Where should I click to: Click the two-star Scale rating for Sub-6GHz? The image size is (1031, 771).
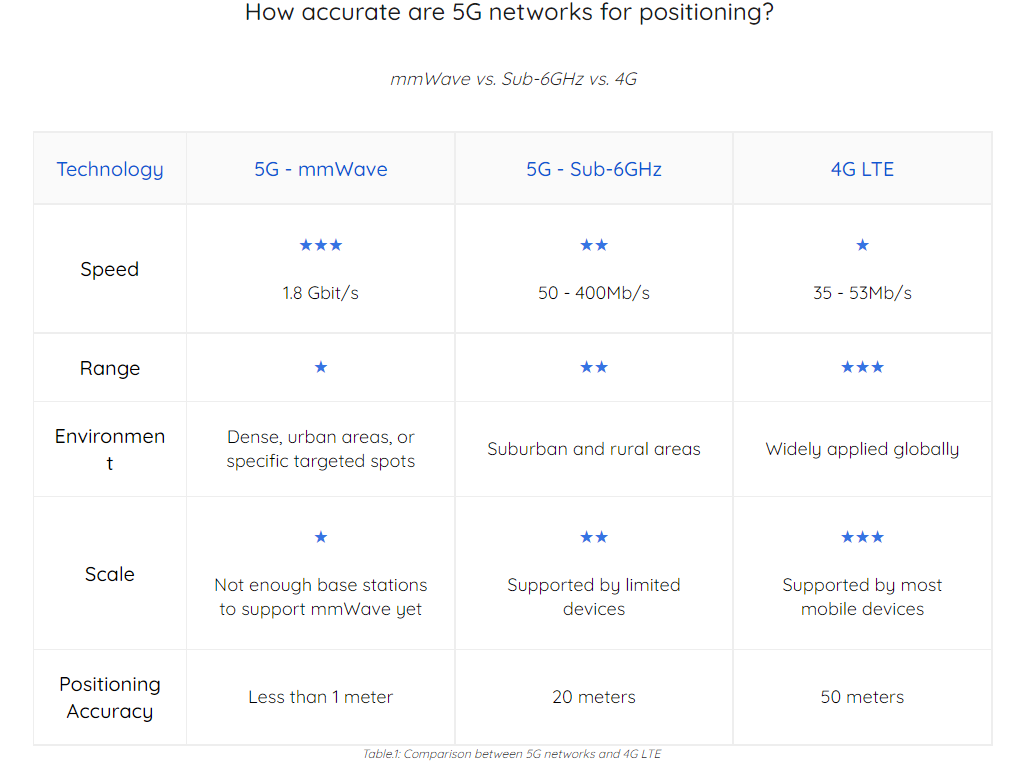tap(594, 537)
